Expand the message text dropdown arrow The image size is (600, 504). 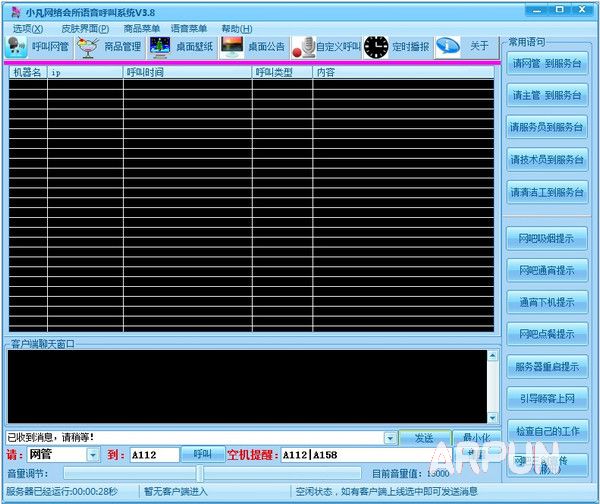[389, 438]
